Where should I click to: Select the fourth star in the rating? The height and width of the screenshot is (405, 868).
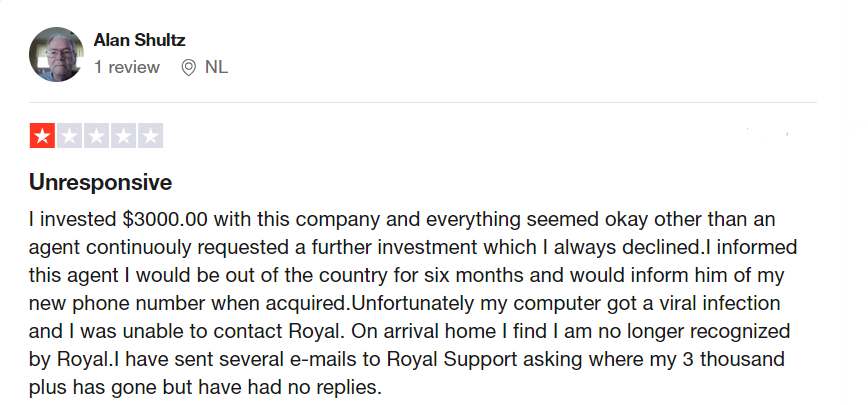click(123, 137)
